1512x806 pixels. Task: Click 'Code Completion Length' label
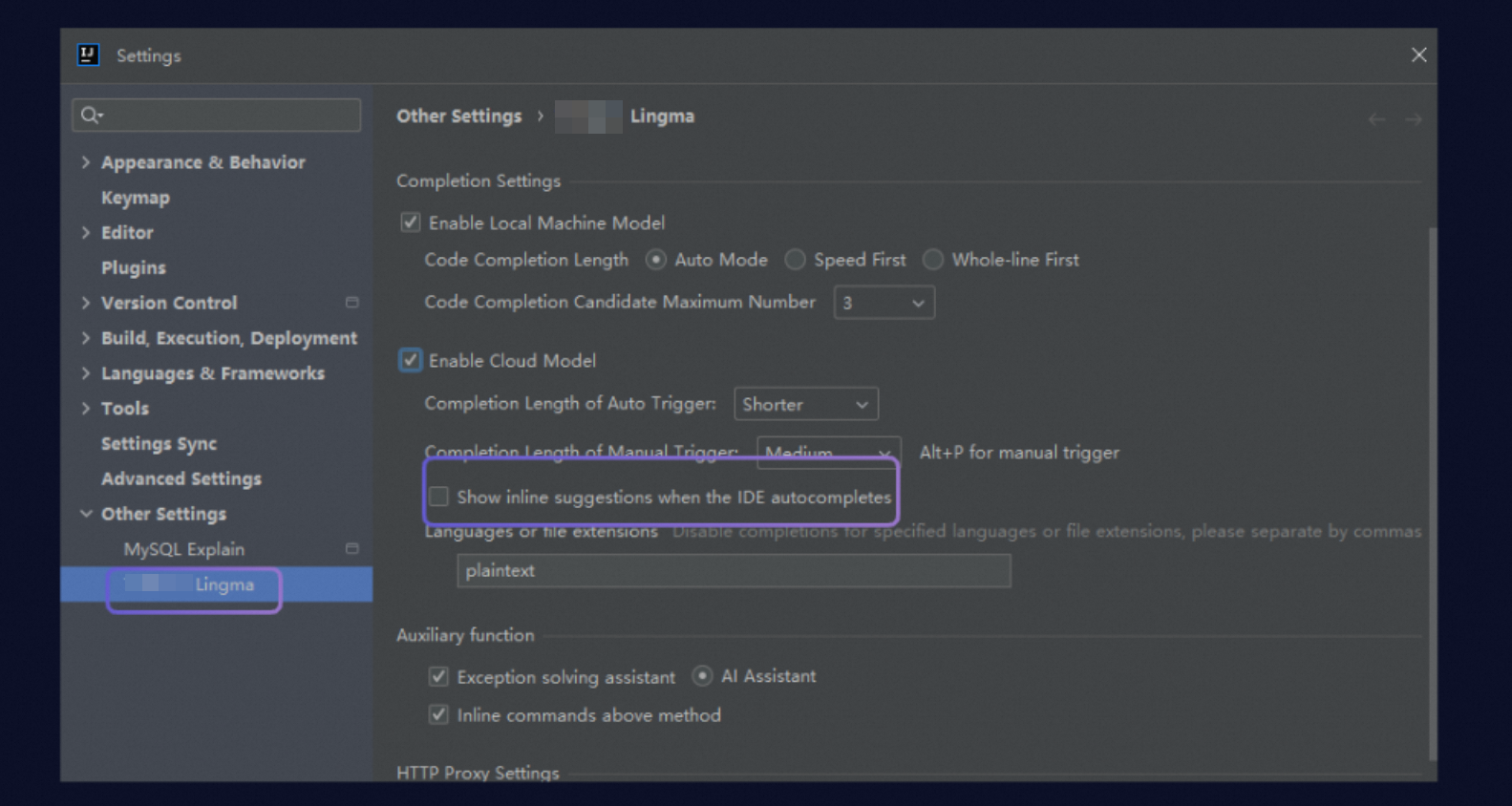526,260
